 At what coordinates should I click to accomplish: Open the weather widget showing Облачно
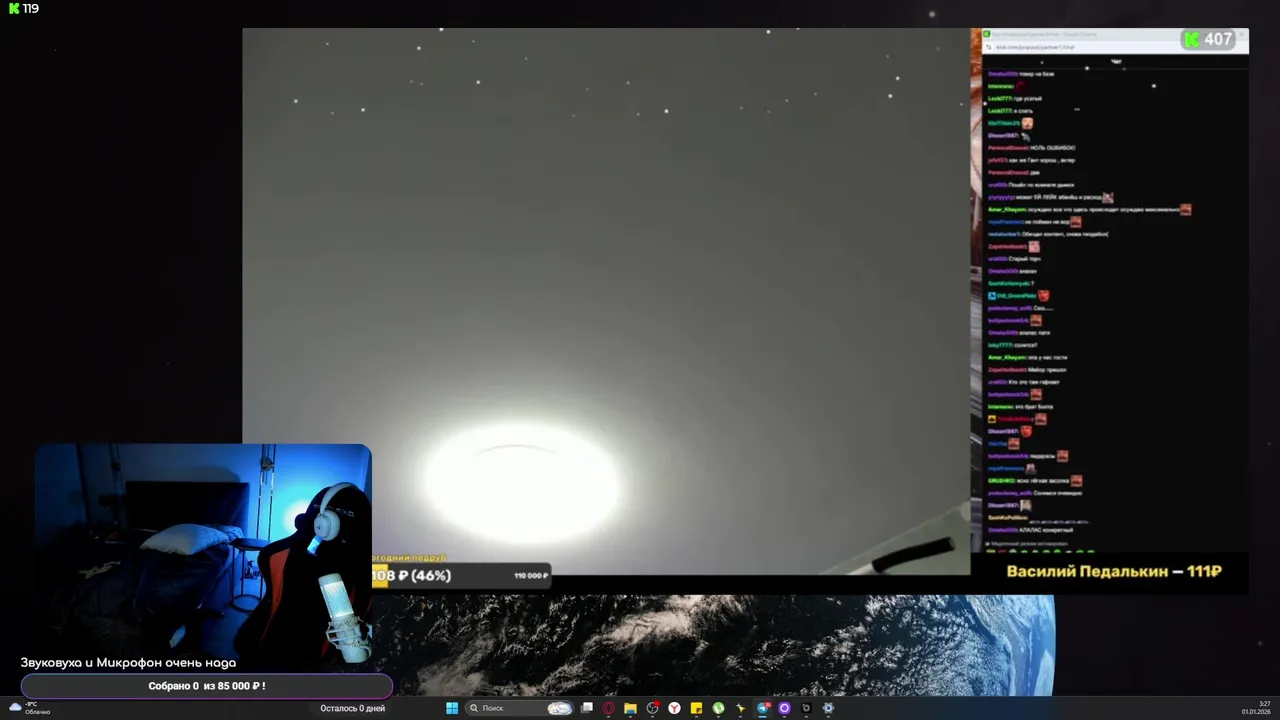coord(29,707)
